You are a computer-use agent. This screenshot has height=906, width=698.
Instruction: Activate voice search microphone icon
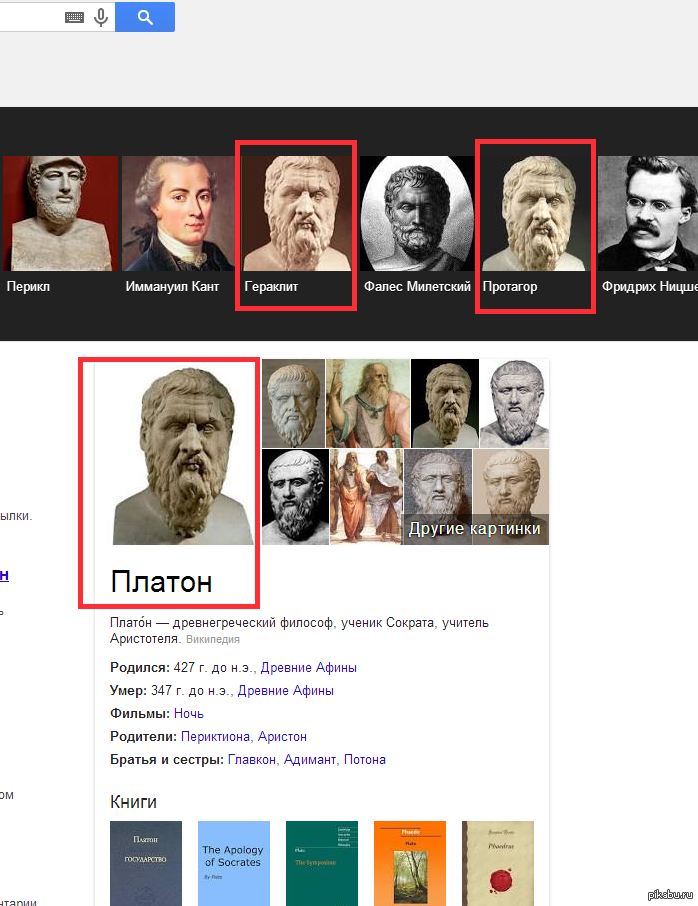coord(101,17)
